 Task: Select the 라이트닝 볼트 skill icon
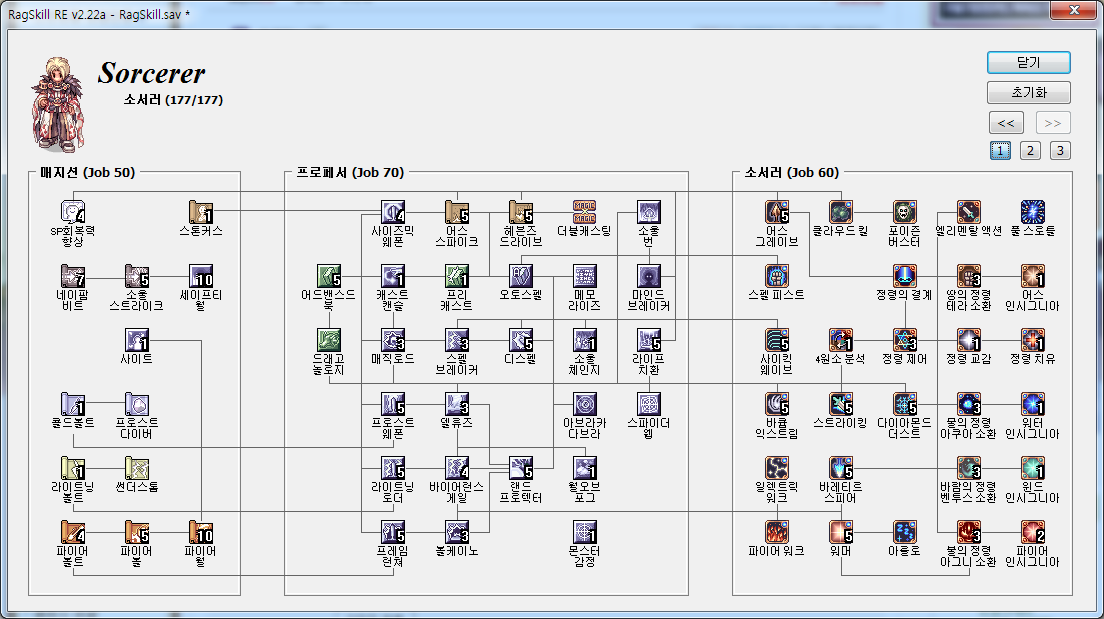(73, 468)
